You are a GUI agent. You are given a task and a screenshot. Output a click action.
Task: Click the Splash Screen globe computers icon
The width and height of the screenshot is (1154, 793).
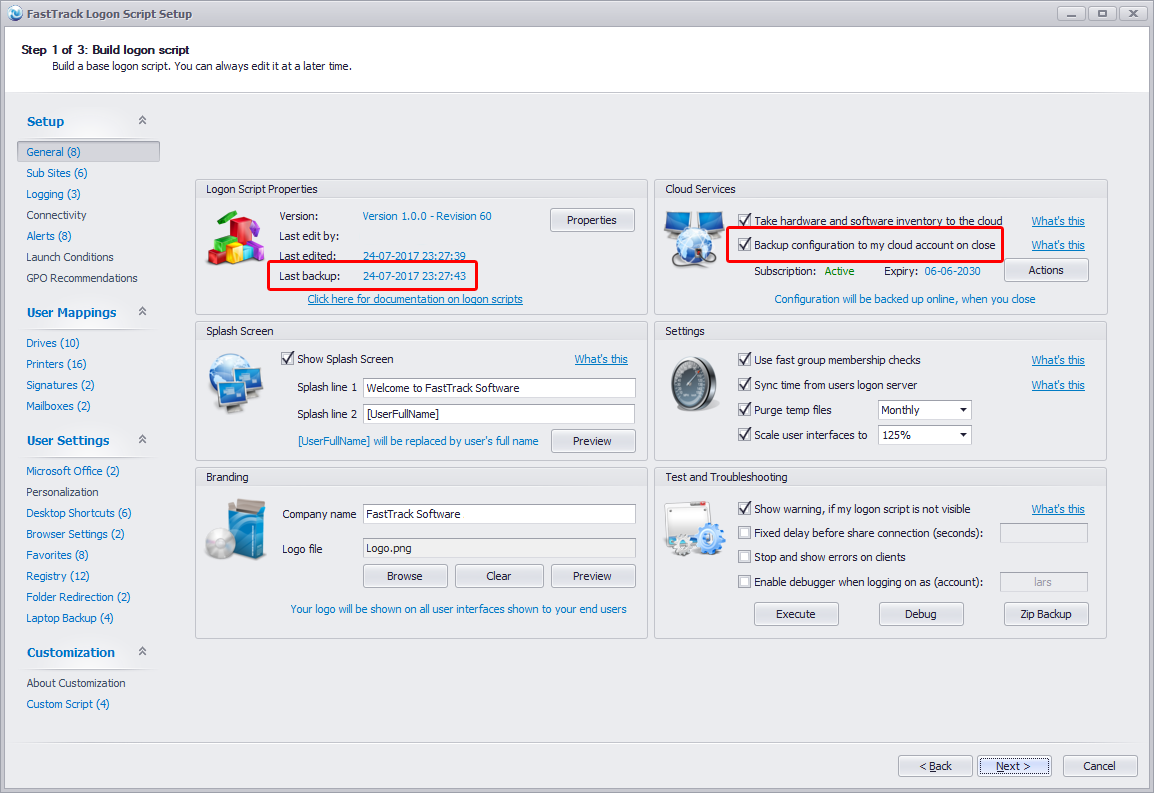click(236, 381)
